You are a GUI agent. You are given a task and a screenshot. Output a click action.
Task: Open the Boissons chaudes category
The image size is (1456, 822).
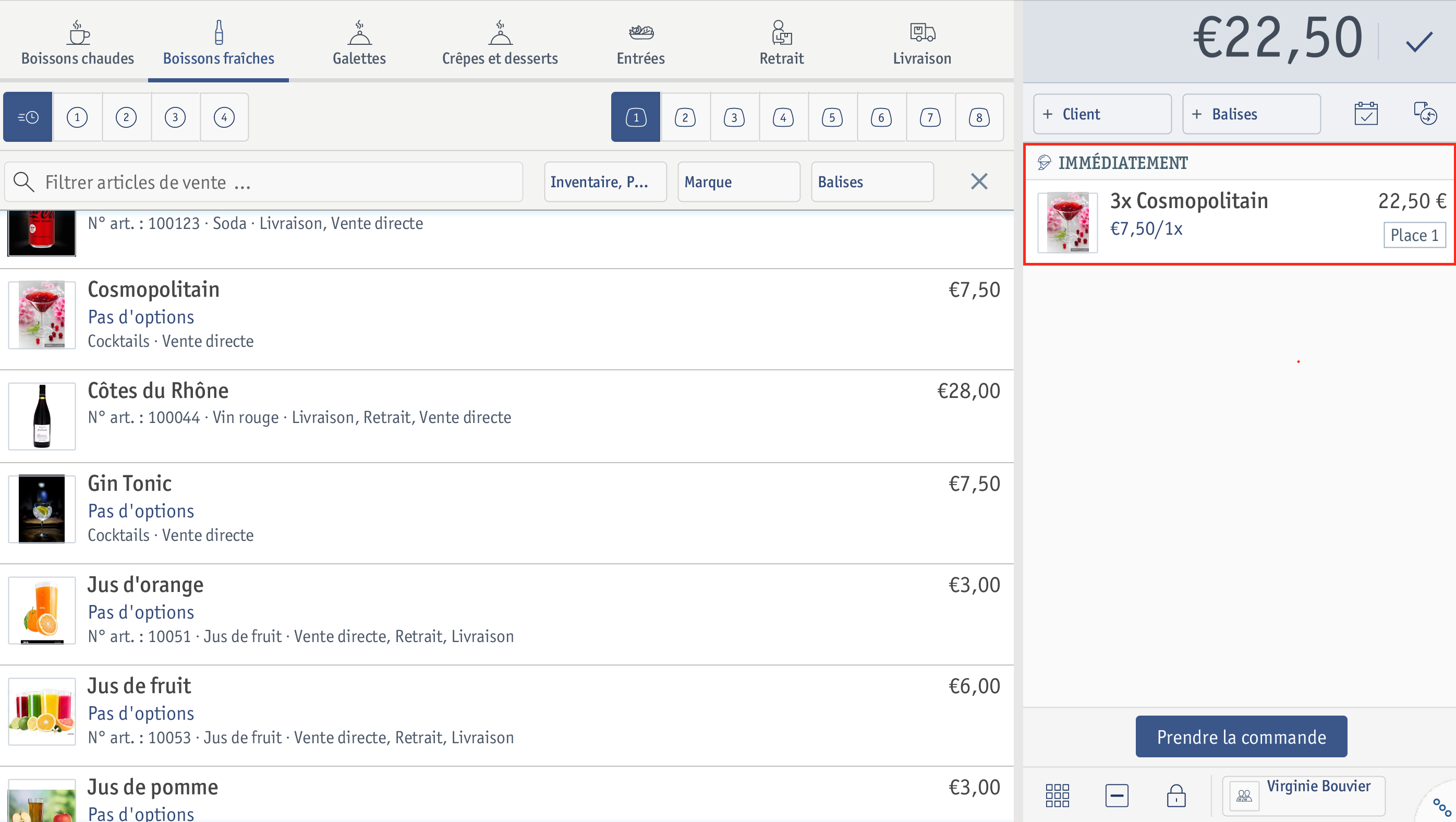click(77, 42)
